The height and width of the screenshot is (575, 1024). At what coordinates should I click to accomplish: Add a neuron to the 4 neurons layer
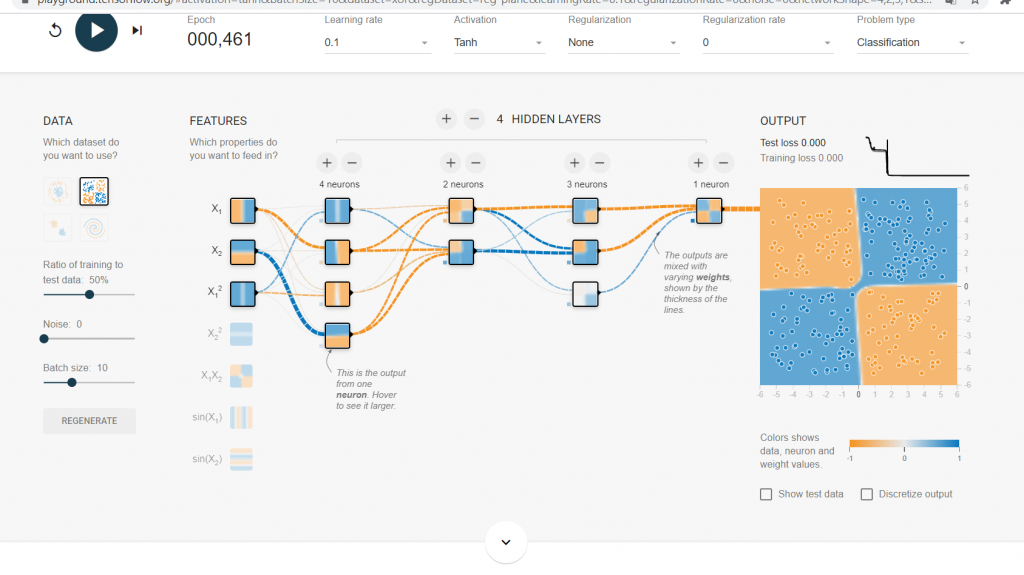(327, 163)
